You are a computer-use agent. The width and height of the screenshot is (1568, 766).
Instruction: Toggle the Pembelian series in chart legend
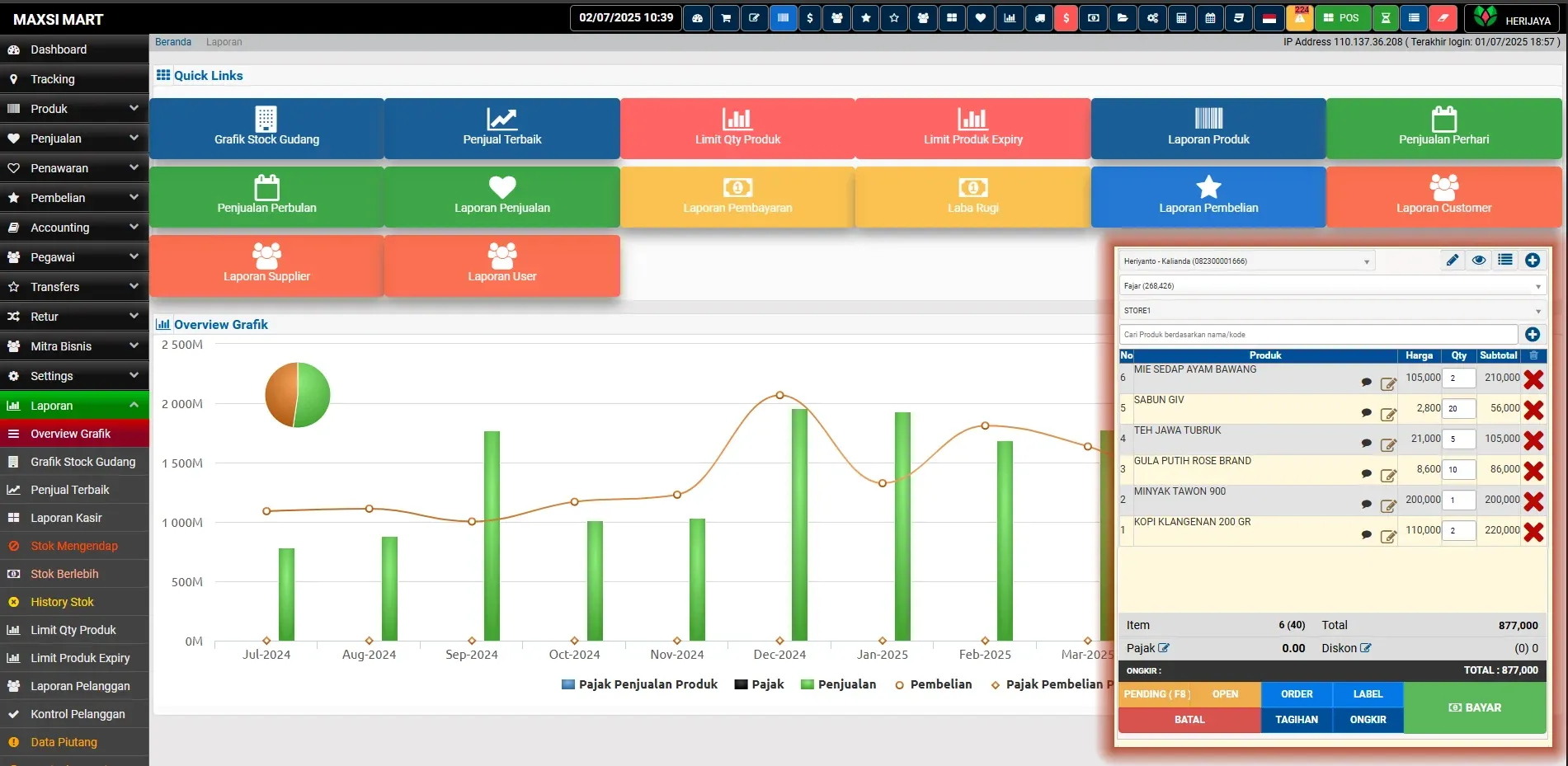(933, 684)
